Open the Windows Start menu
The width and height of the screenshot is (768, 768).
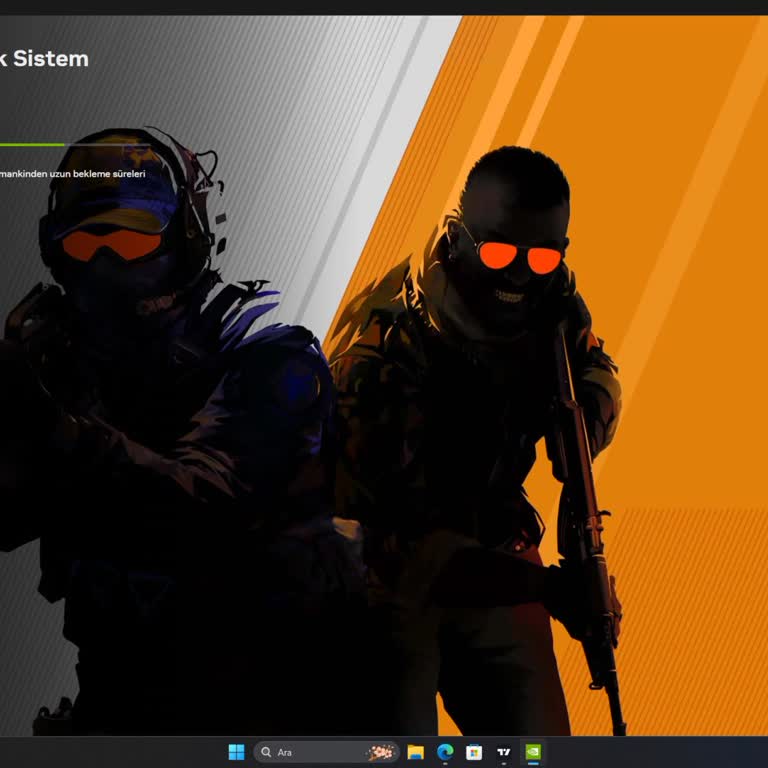tap(236, 752)
